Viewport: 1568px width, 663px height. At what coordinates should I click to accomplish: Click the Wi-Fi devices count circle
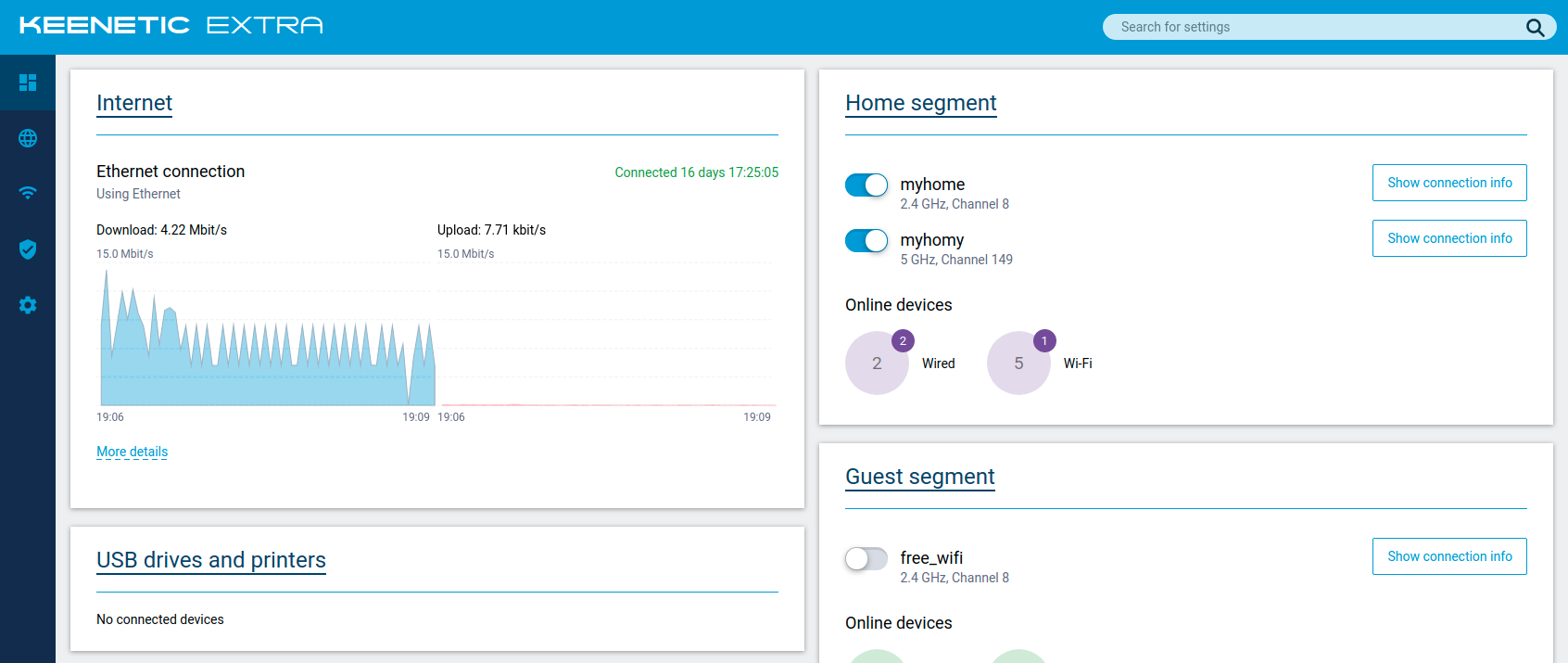point(1018,363)
